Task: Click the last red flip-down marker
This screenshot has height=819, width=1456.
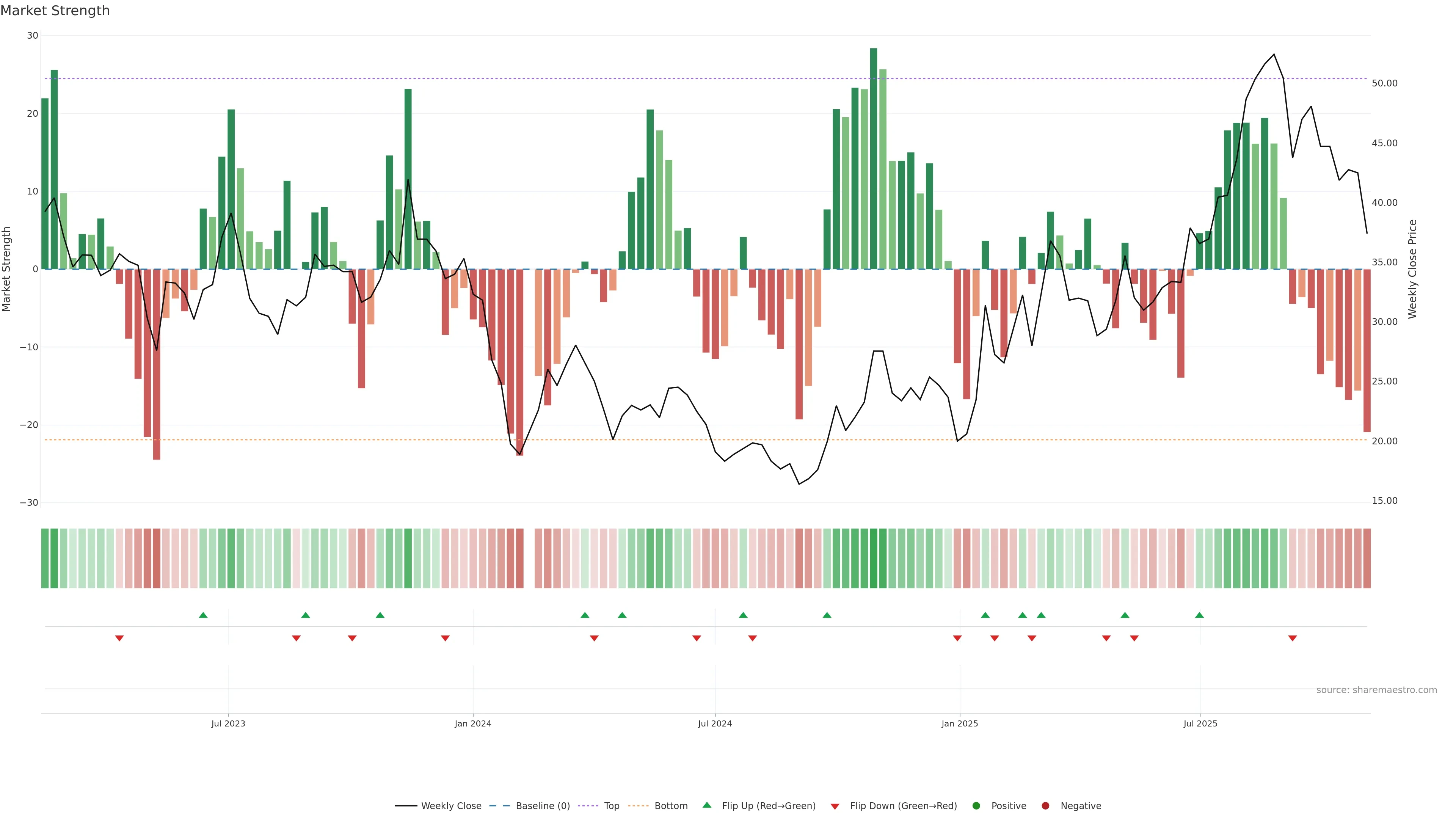Action: click(1292, 638)
